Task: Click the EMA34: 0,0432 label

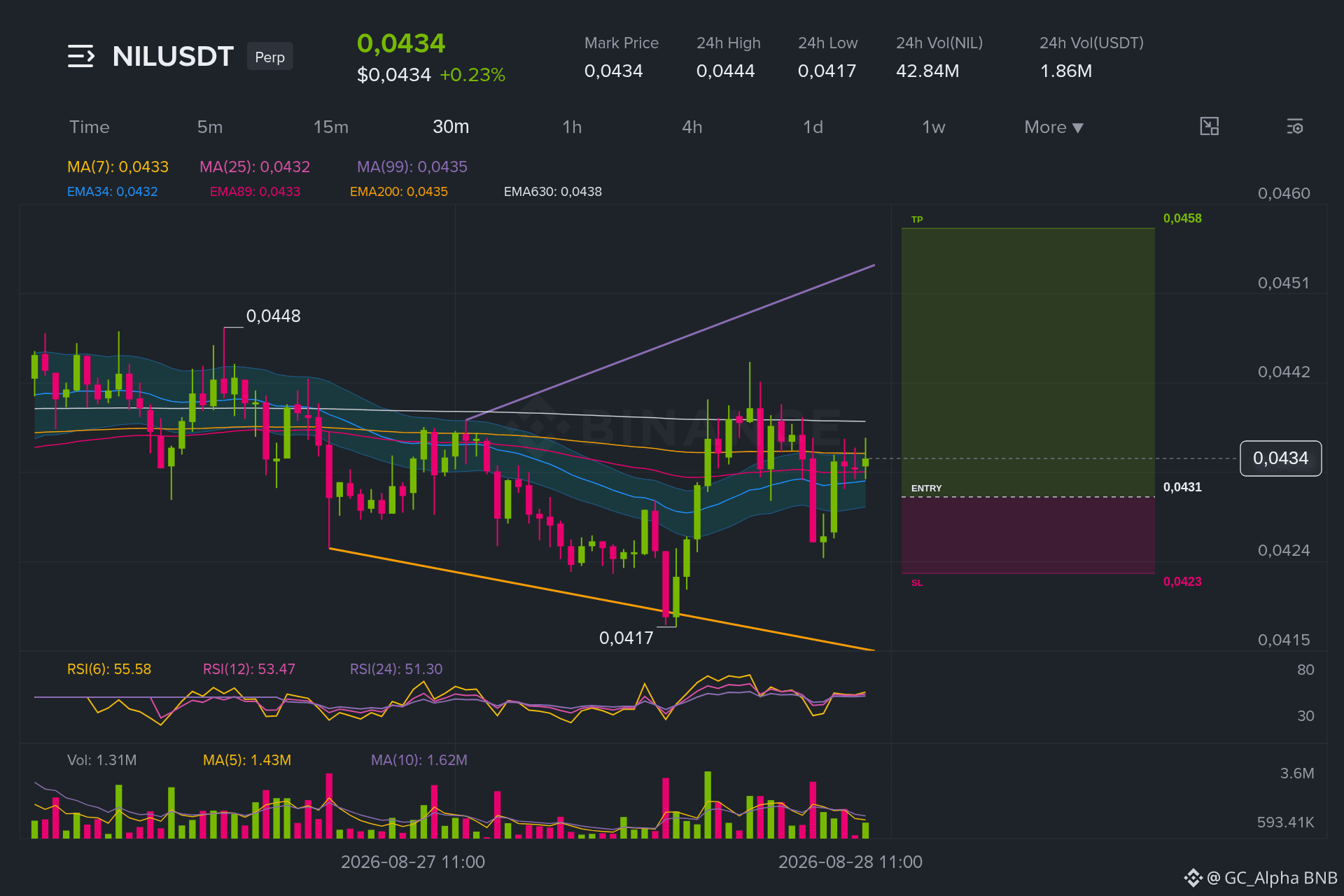Action: (x=112, y=192)
